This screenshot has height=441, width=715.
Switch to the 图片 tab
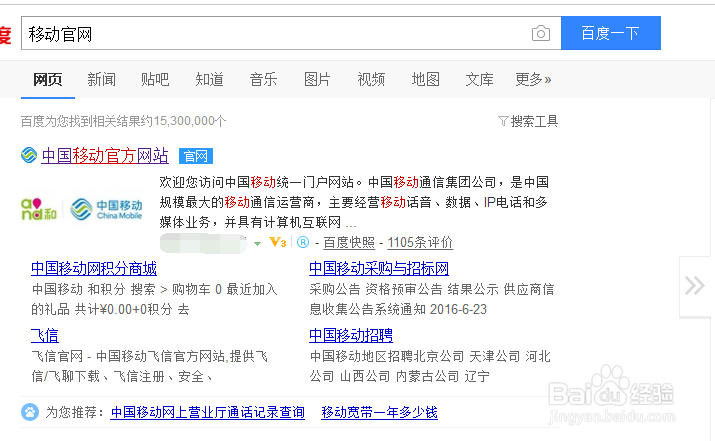tap(317, 80)
